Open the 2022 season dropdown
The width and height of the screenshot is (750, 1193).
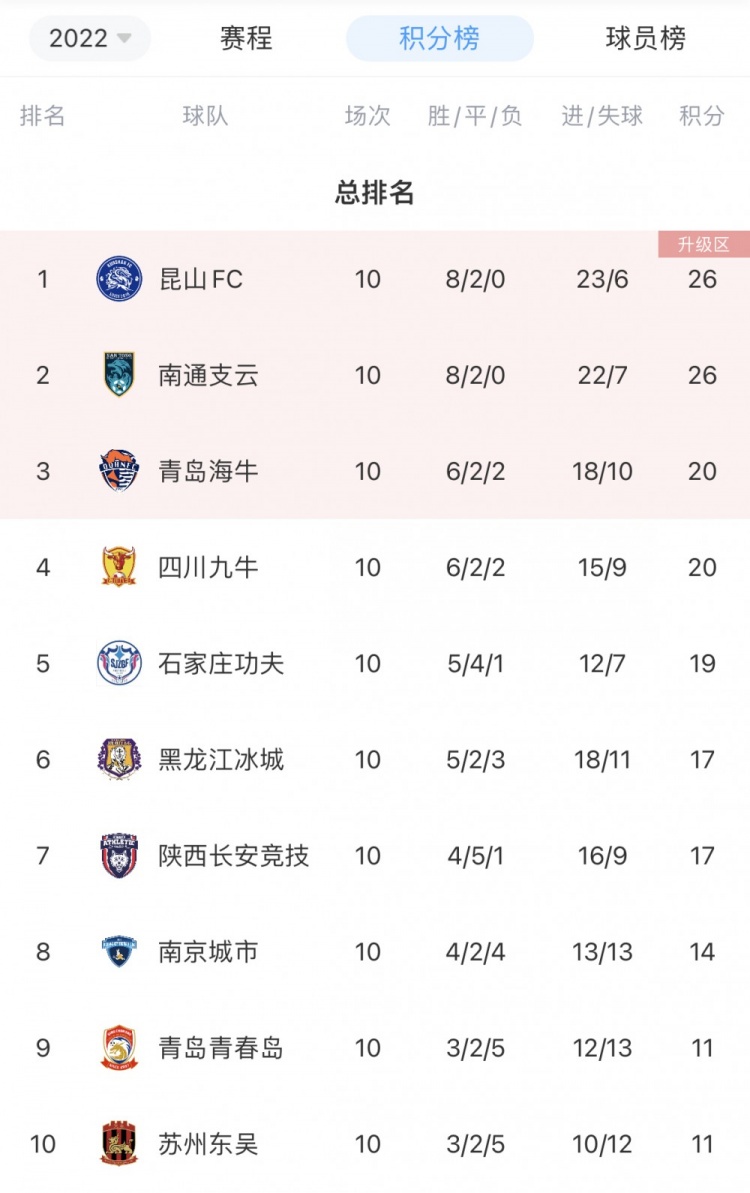point(90,38)
